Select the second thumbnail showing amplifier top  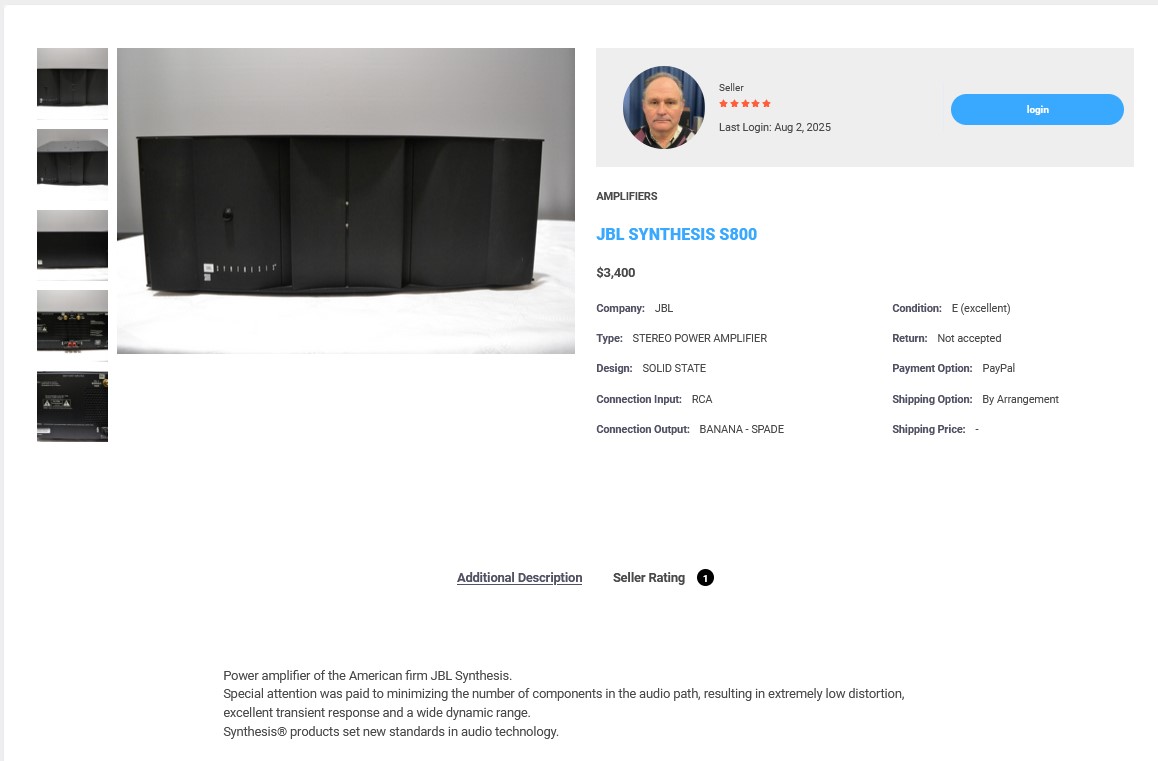[72, 165]
